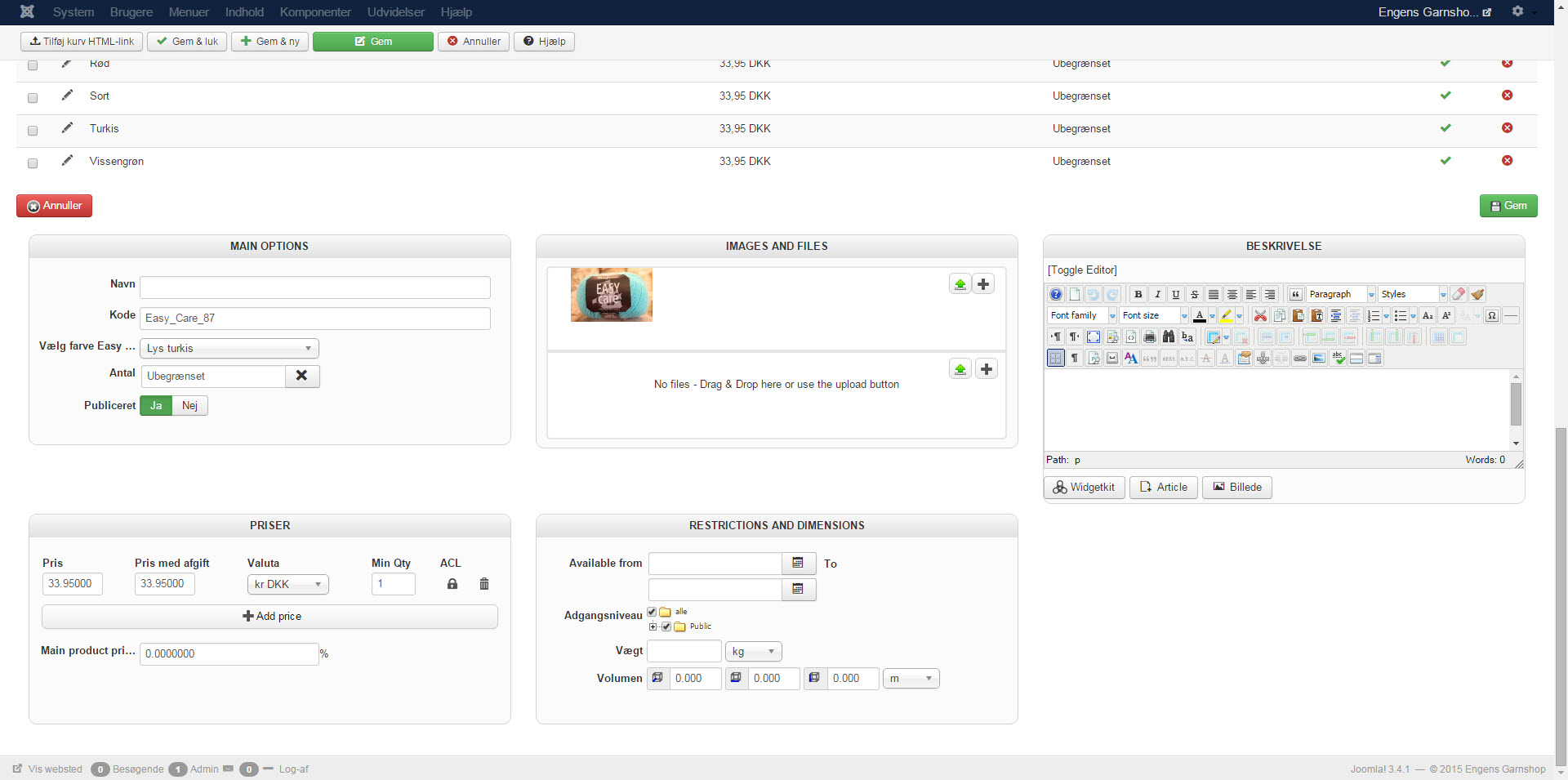
Task: Toggle bold formatting in the editor
Action: 1138,294
